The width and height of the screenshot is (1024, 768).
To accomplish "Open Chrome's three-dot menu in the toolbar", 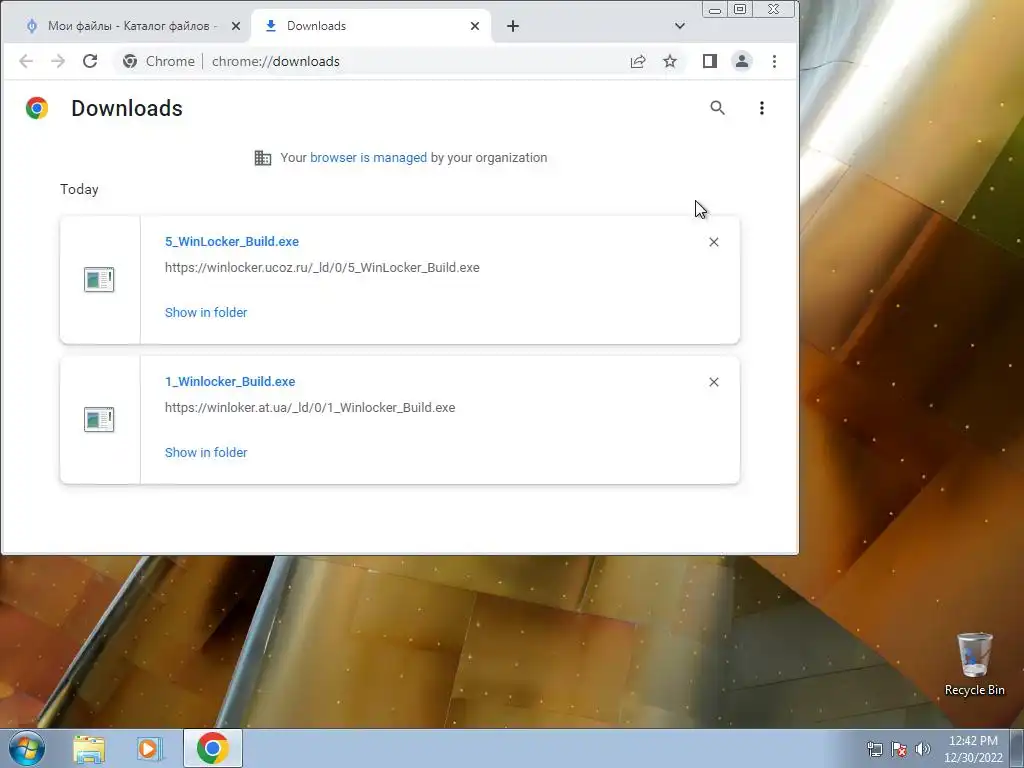I will point(775,61).
